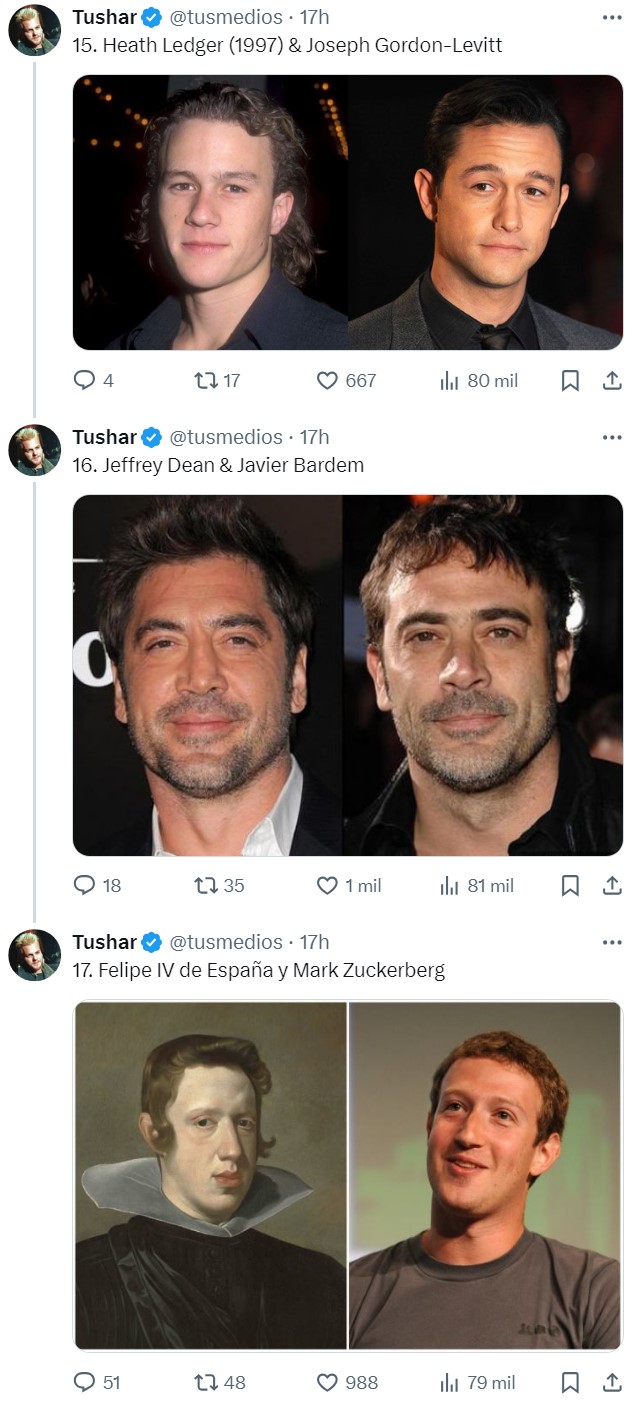
Task: Open the @tusmedios handle on tweet 16
Action: 225,437
